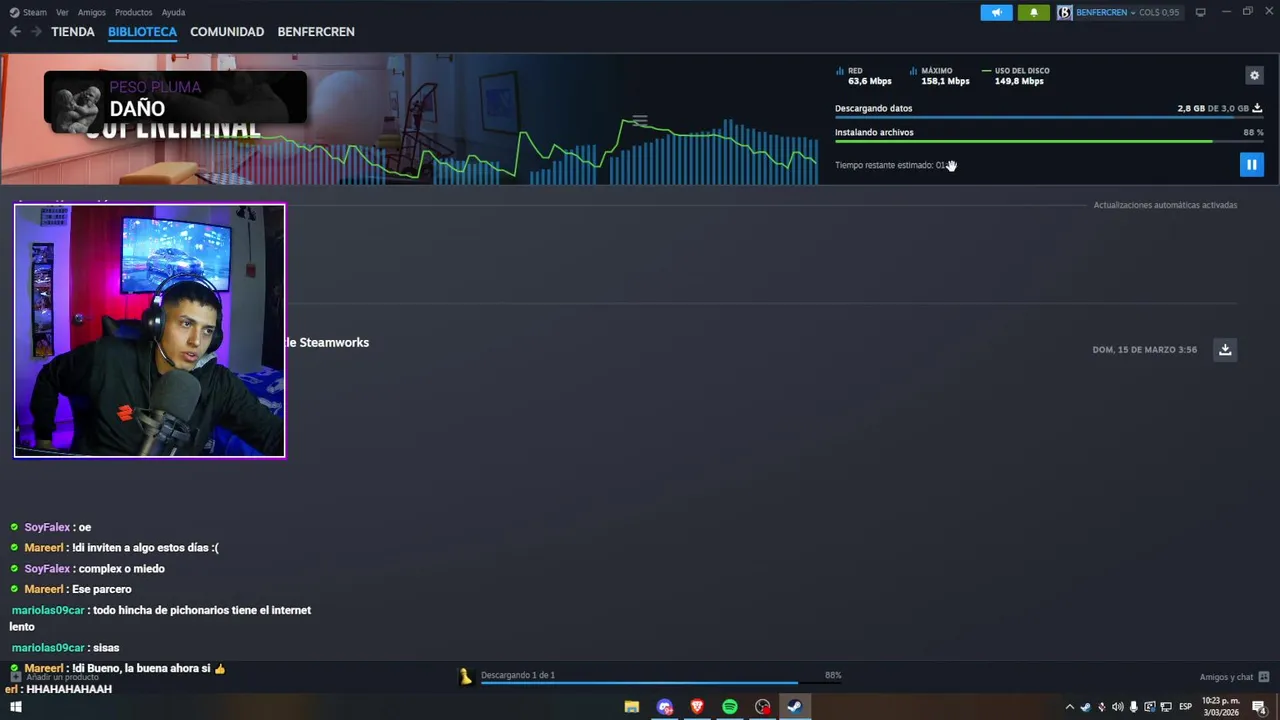Screen dimensions: 1280x720
Task: Click the MÁXIMO speed indicator
Action: coord(940,76)
